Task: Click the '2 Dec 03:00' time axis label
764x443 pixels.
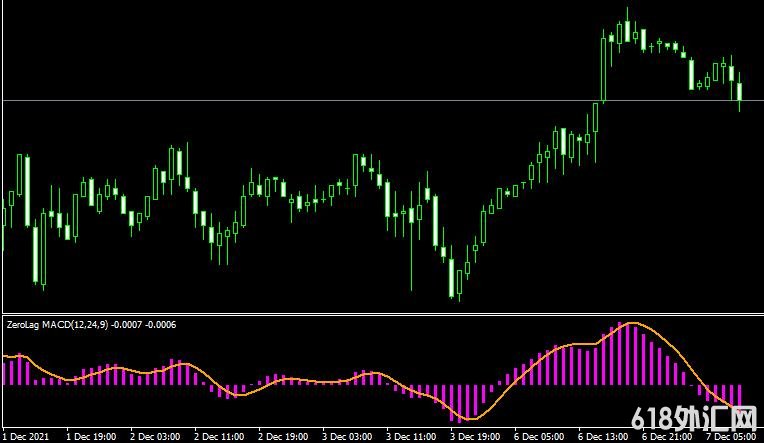Action: tap(155, 437)
